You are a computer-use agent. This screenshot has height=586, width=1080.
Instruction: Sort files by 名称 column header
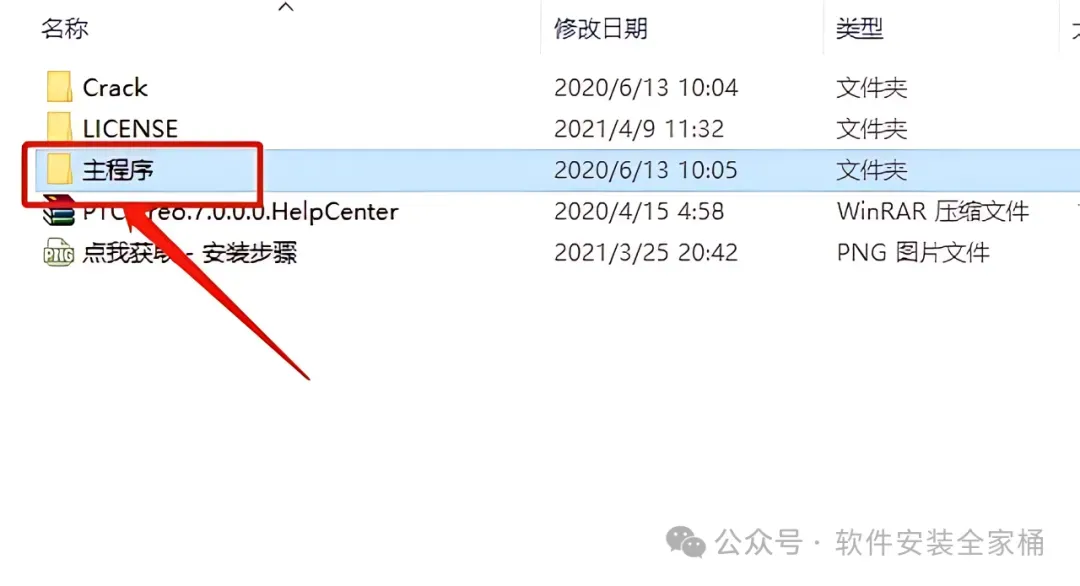[65, 28]
